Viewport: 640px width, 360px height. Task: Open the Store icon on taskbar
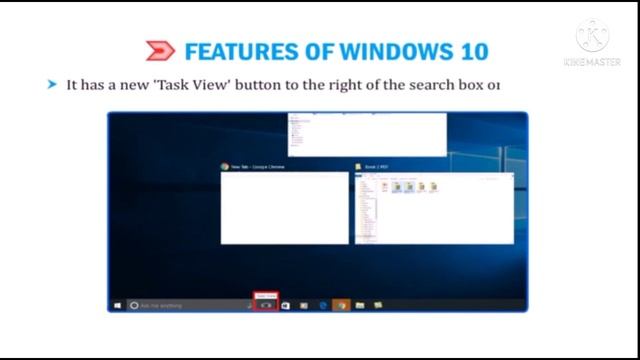285,305
